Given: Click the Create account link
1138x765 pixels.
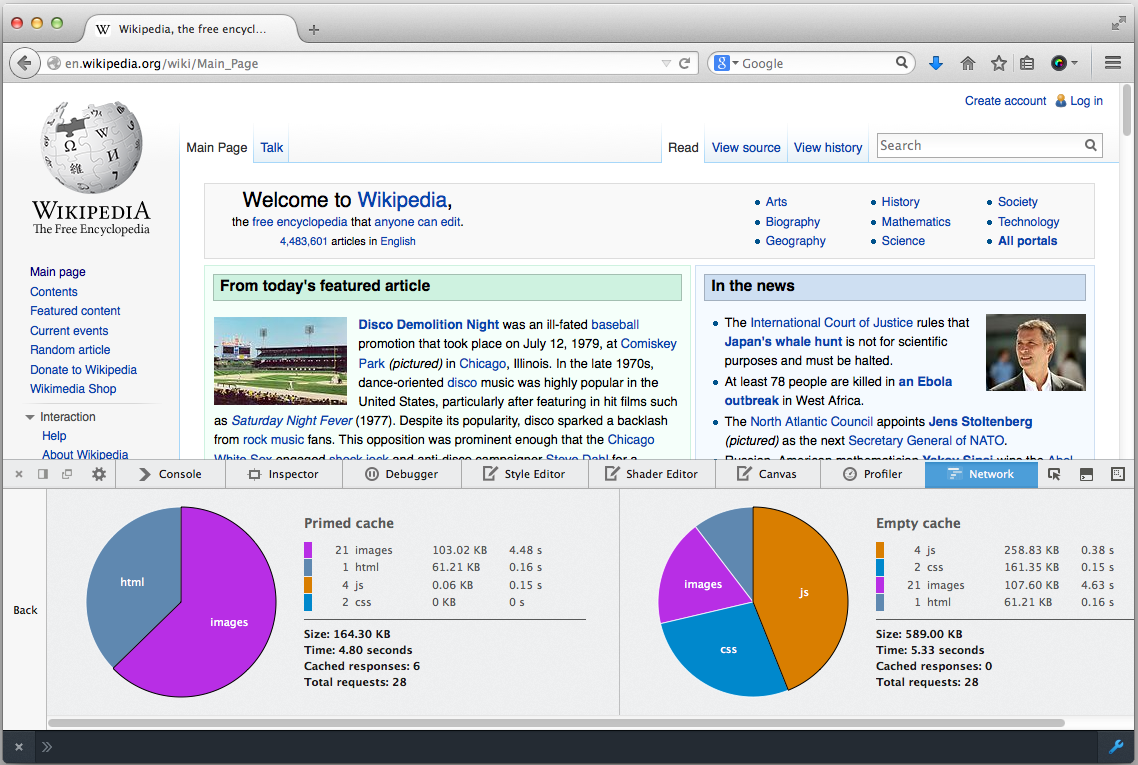Looking at the screenshot, I should pyautogui.click(x=1005, y=101).
